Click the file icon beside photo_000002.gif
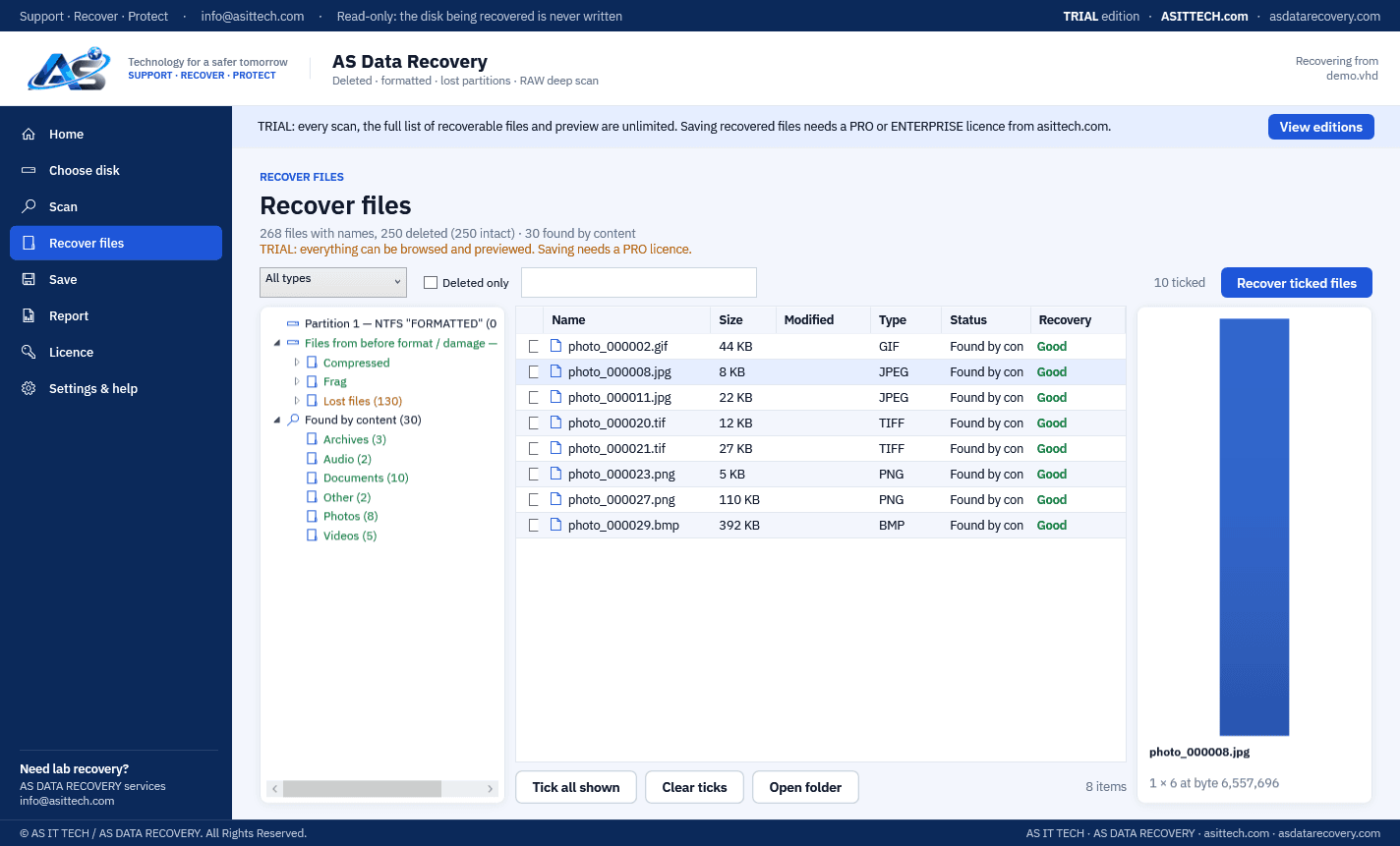Image resolution: width=1400 pixels, height=846 pixels. click(x=555, y=347)
